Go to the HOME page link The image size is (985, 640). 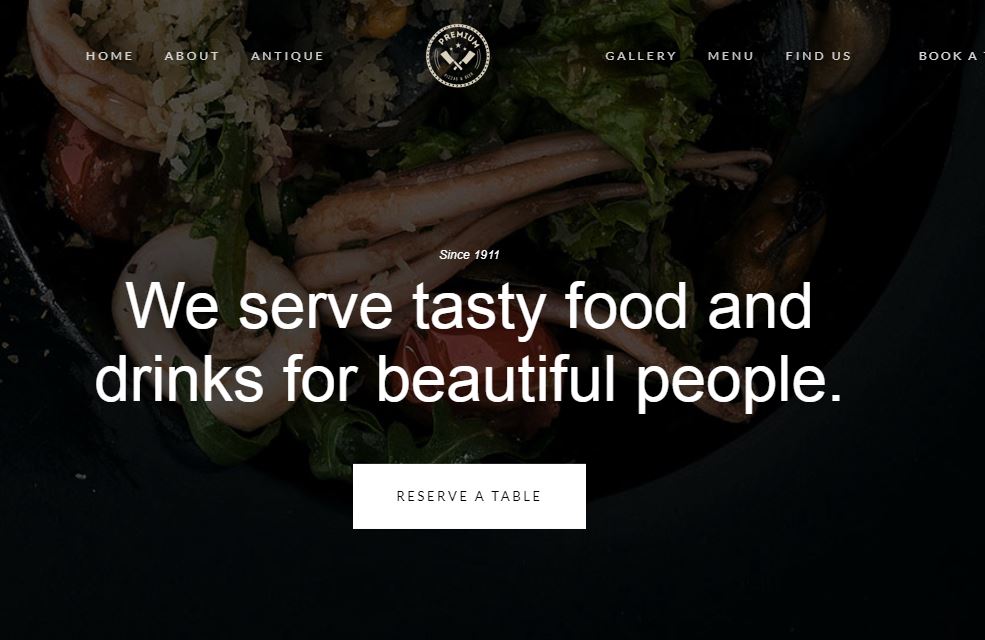110,56
